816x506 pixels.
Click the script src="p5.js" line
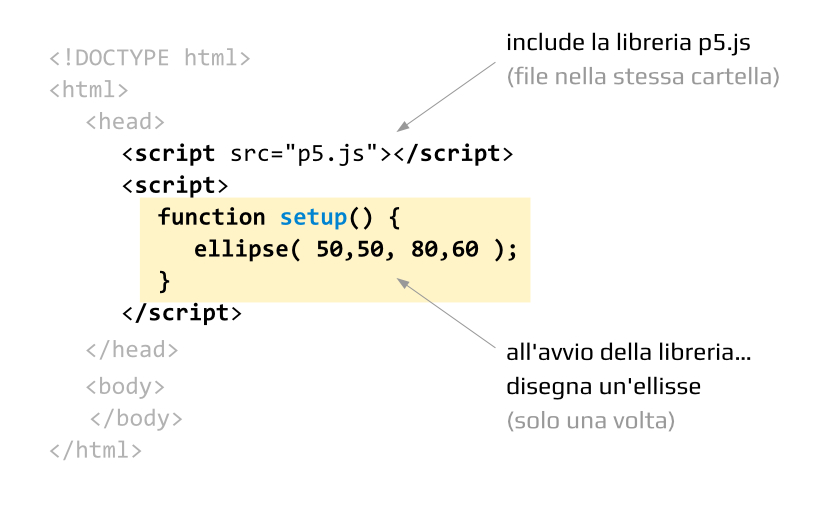point(317,154)
